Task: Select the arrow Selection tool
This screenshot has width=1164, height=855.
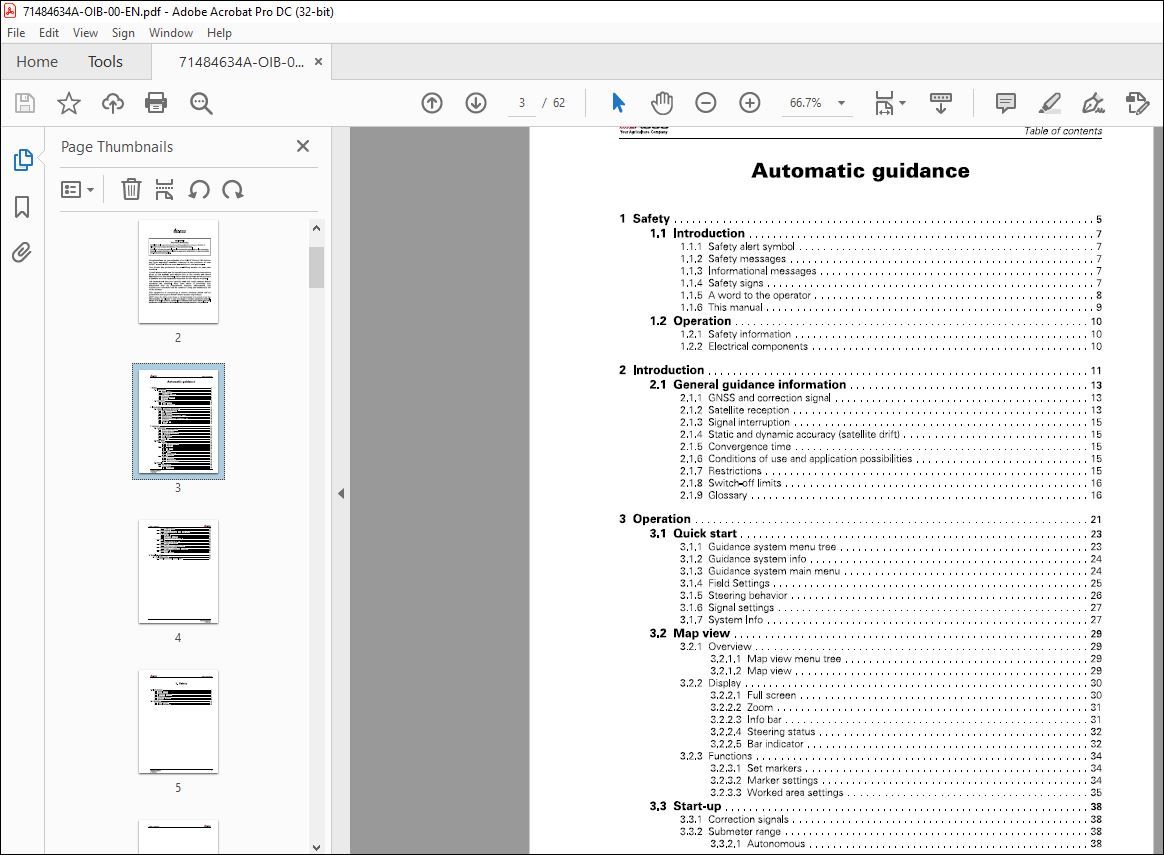Action: [x=618, y=102]
